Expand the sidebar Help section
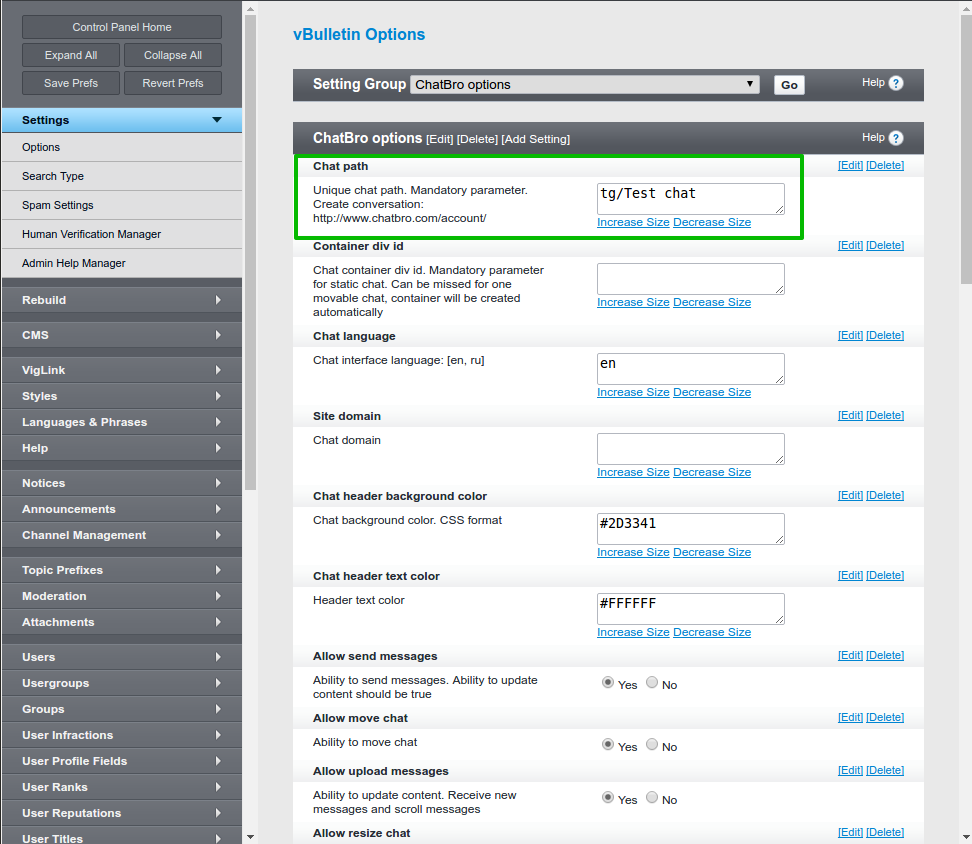The height and width of the screenshot is (844, 972). (x=122, y=448)
